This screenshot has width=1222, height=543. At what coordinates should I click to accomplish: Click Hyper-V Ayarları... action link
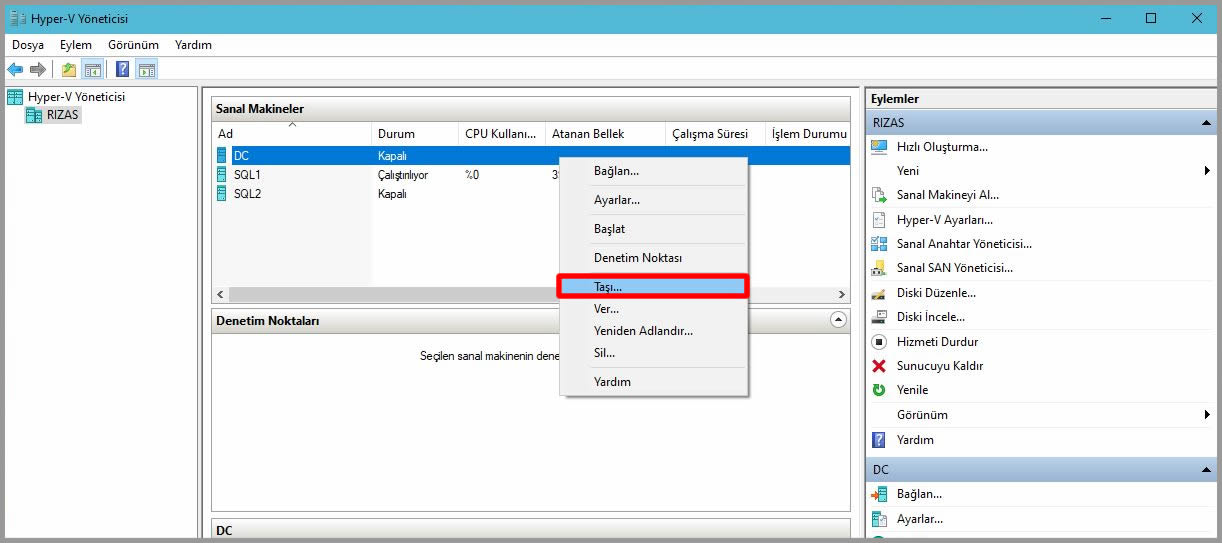point(944,220)
